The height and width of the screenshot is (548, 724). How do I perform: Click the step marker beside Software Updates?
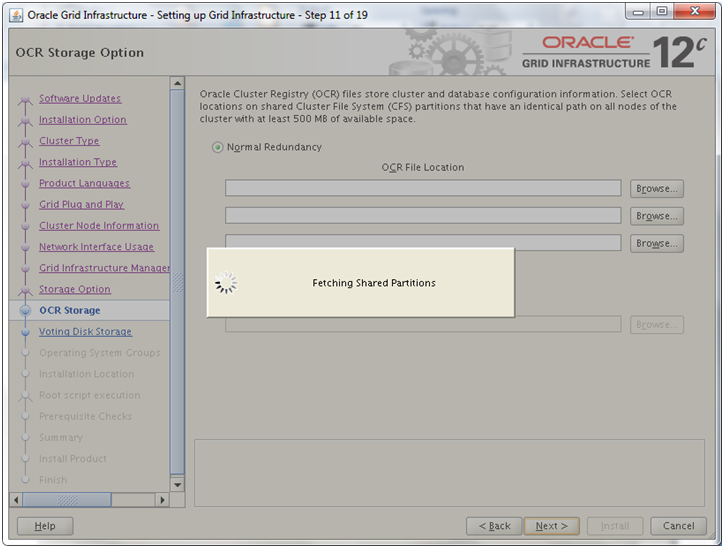25,99
